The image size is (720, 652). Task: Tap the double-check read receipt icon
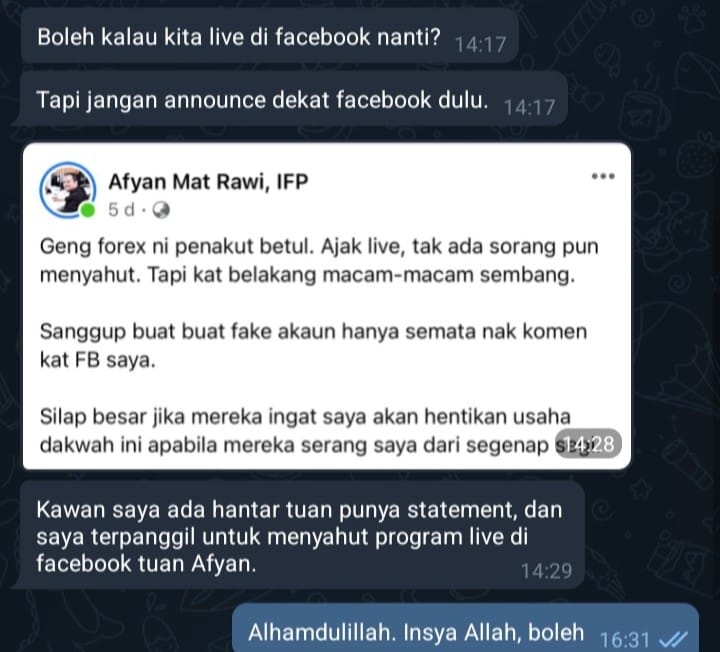pyautogui.click(x=673, y=639)
